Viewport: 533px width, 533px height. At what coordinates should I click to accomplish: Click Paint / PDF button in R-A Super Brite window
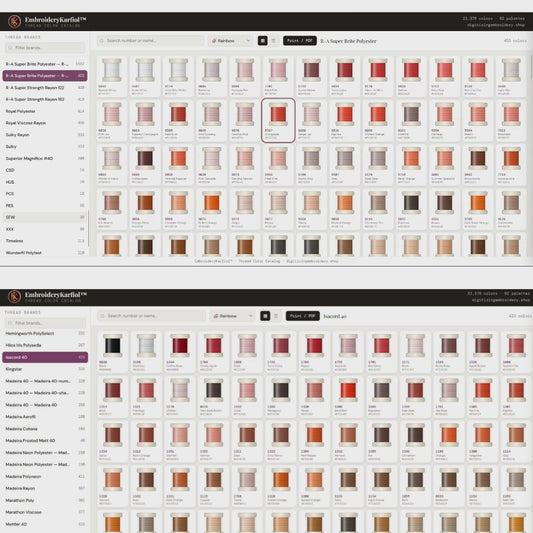point(300,41)
